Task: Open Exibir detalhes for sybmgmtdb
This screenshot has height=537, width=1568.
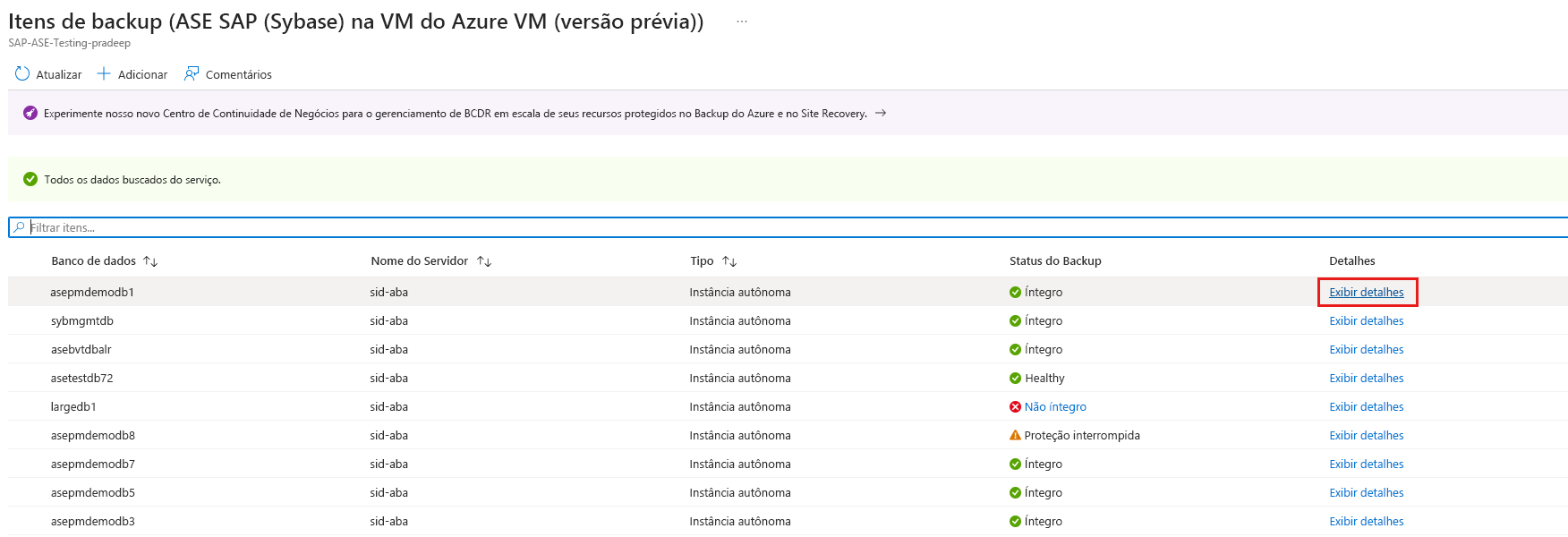Action: (1367, 320)
